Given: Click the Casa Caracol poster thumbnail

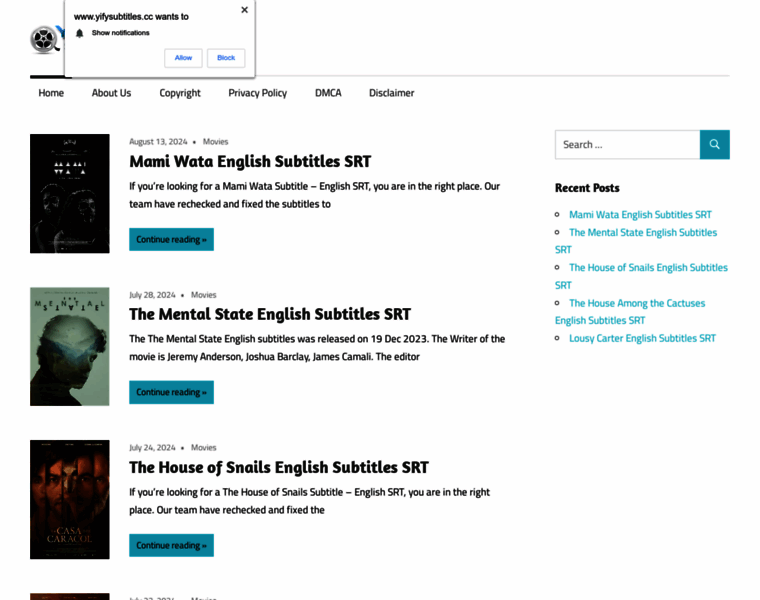Looking at the screenshot, I should click(x=69, y=499).
